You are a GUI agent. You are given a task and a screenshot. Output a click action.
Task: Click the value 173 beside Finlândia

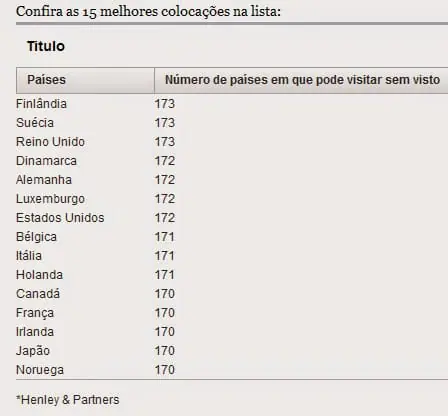coord(165,104)
